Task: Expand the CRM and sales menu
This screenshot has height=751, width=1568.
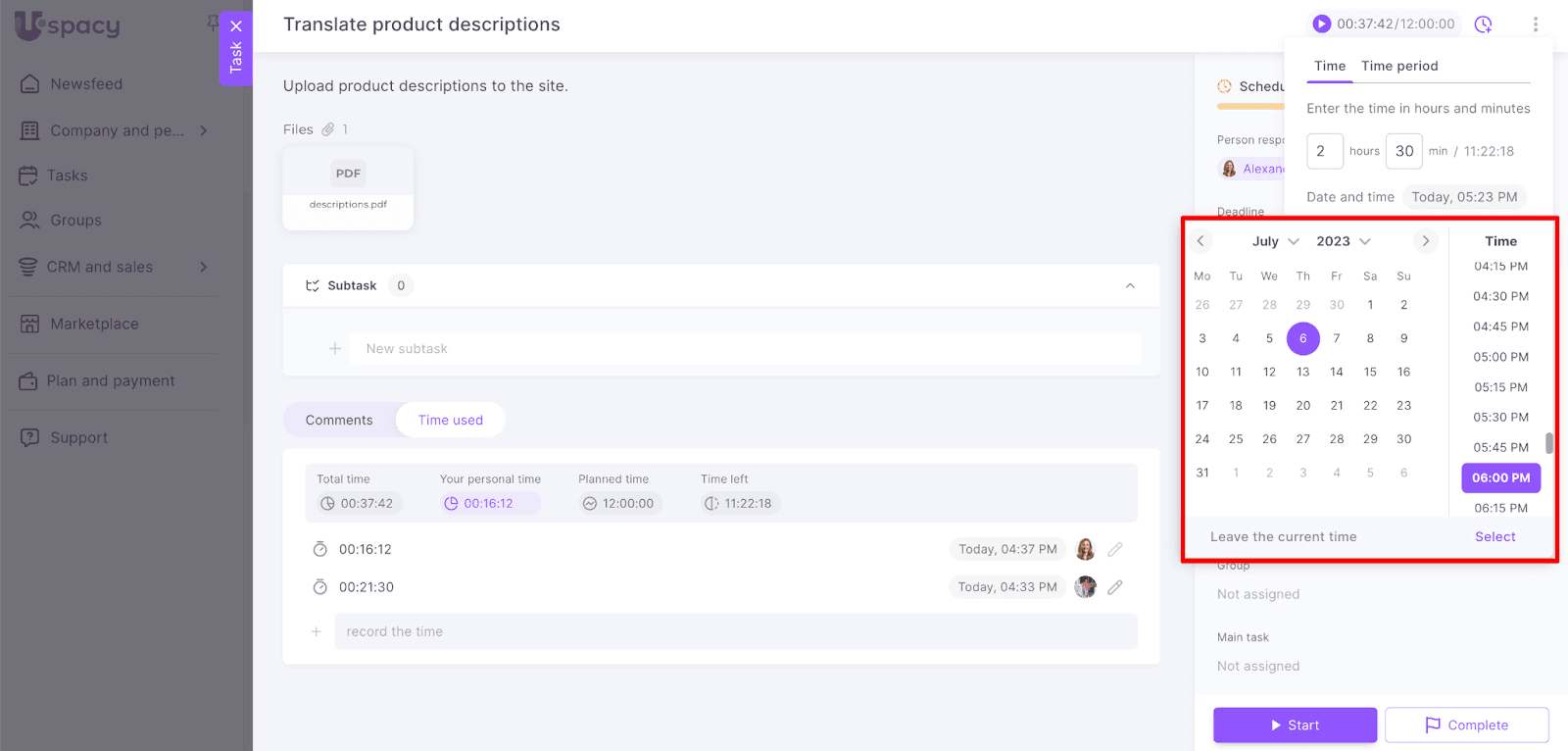Action: point(204,267)
